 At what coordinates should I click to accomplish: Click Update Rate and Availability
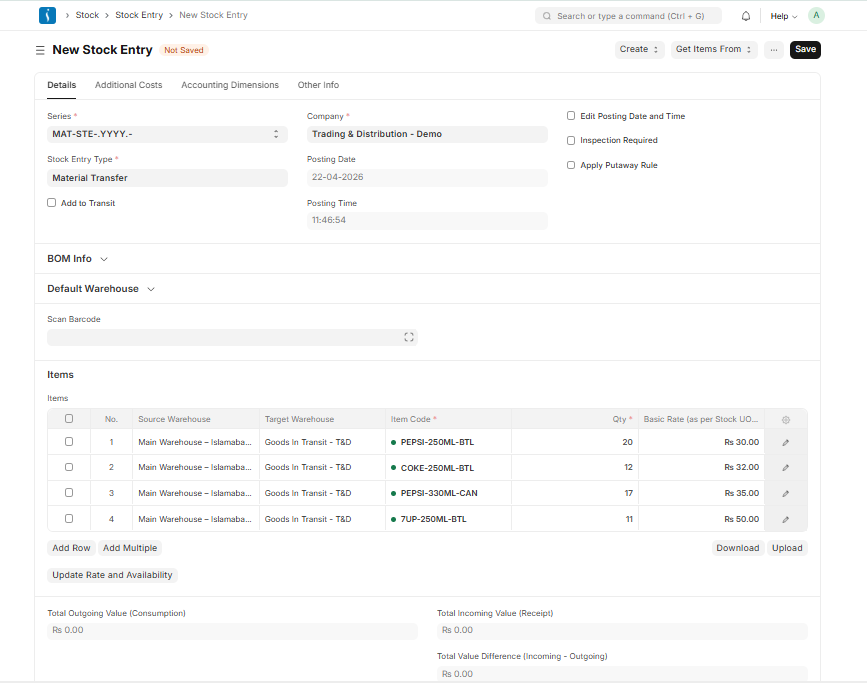pos(111,574)
